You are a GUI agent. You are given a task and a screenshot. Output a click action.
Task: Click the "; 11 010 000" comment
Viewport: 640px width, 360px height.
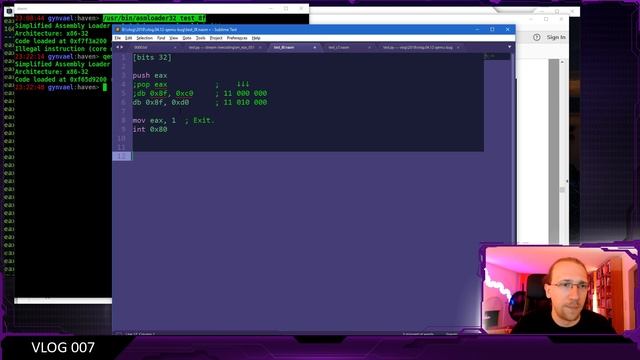pos(241,102)
